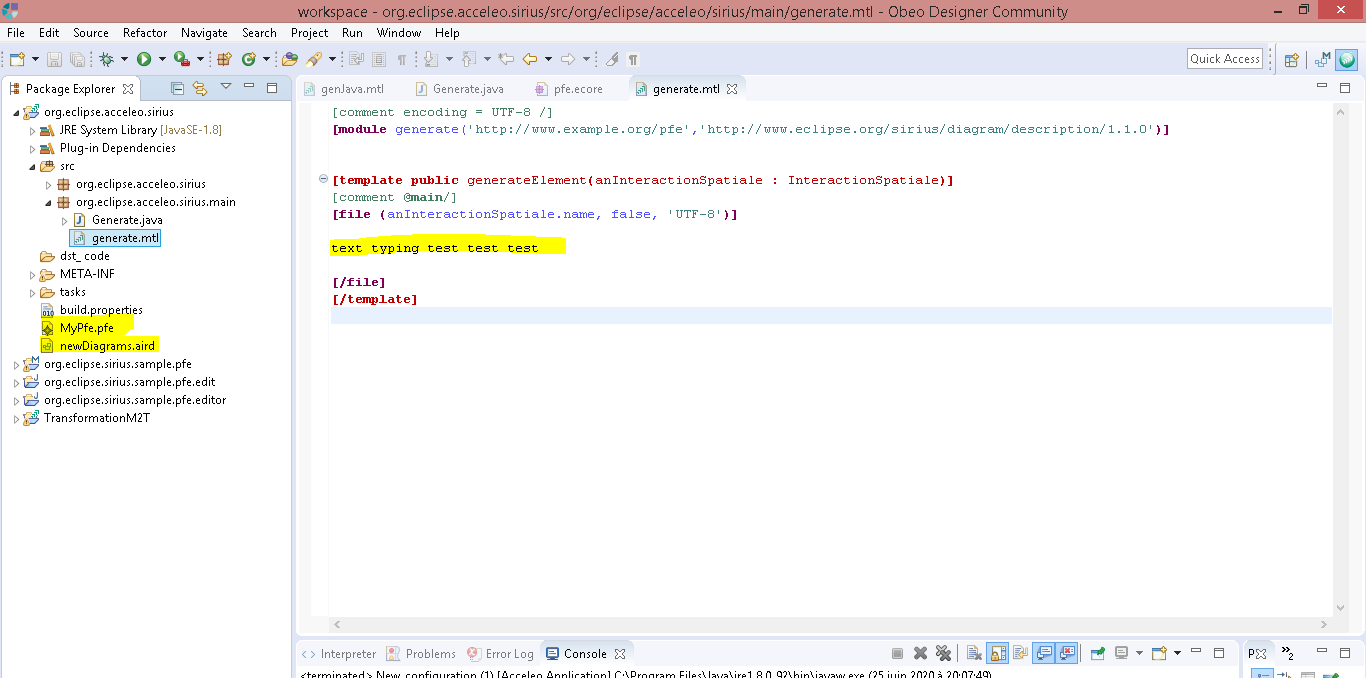Expand the tasks folder
The image size is (1366, 678).
(x=32, y=292)
